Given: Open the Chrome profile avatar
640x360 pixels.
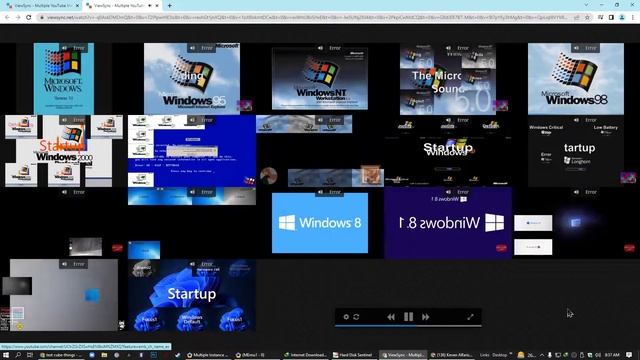Looking at the screenshot, I should point(622,18).
